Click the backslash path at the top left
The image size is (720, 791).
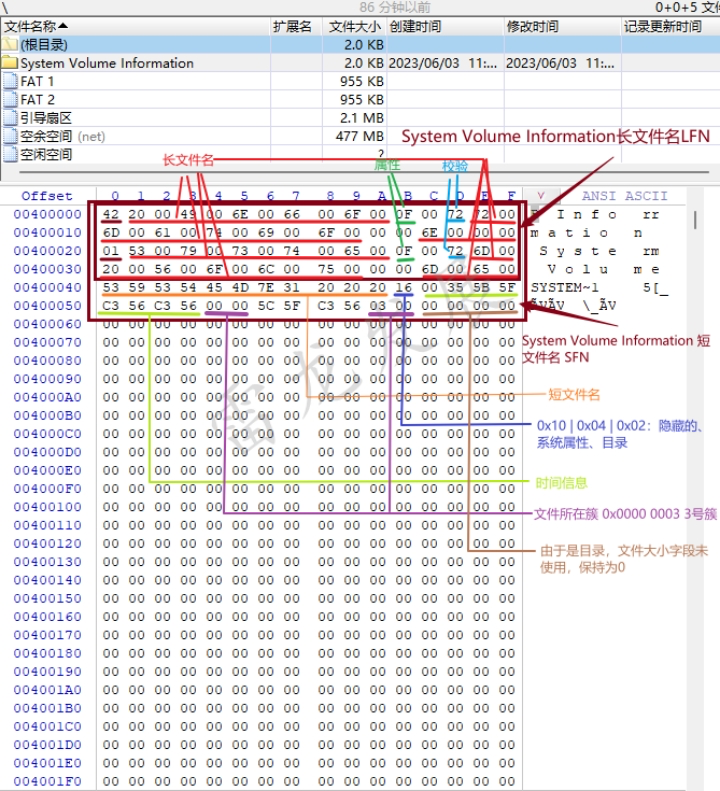click(4, 7)
